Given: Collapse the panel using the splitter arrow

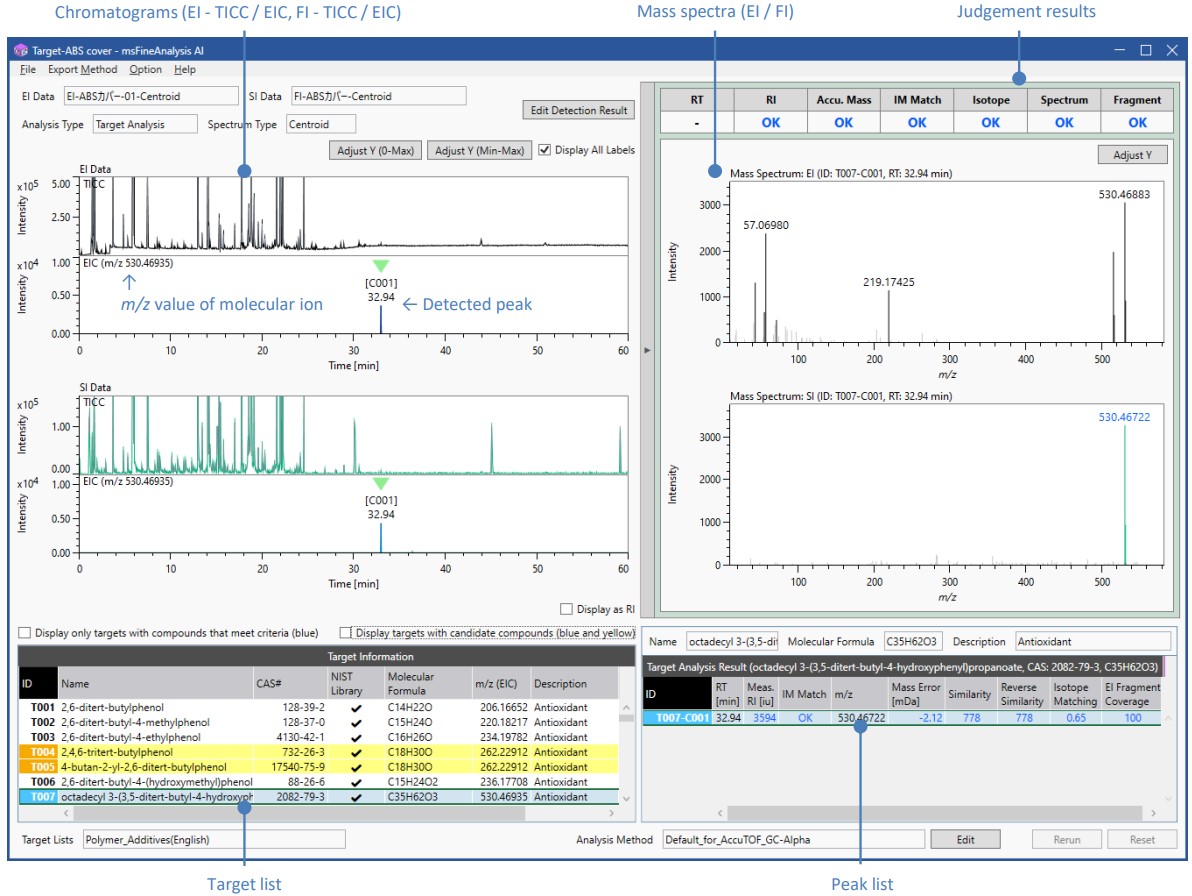Looking at the screenshot, I should coord(646,350).
